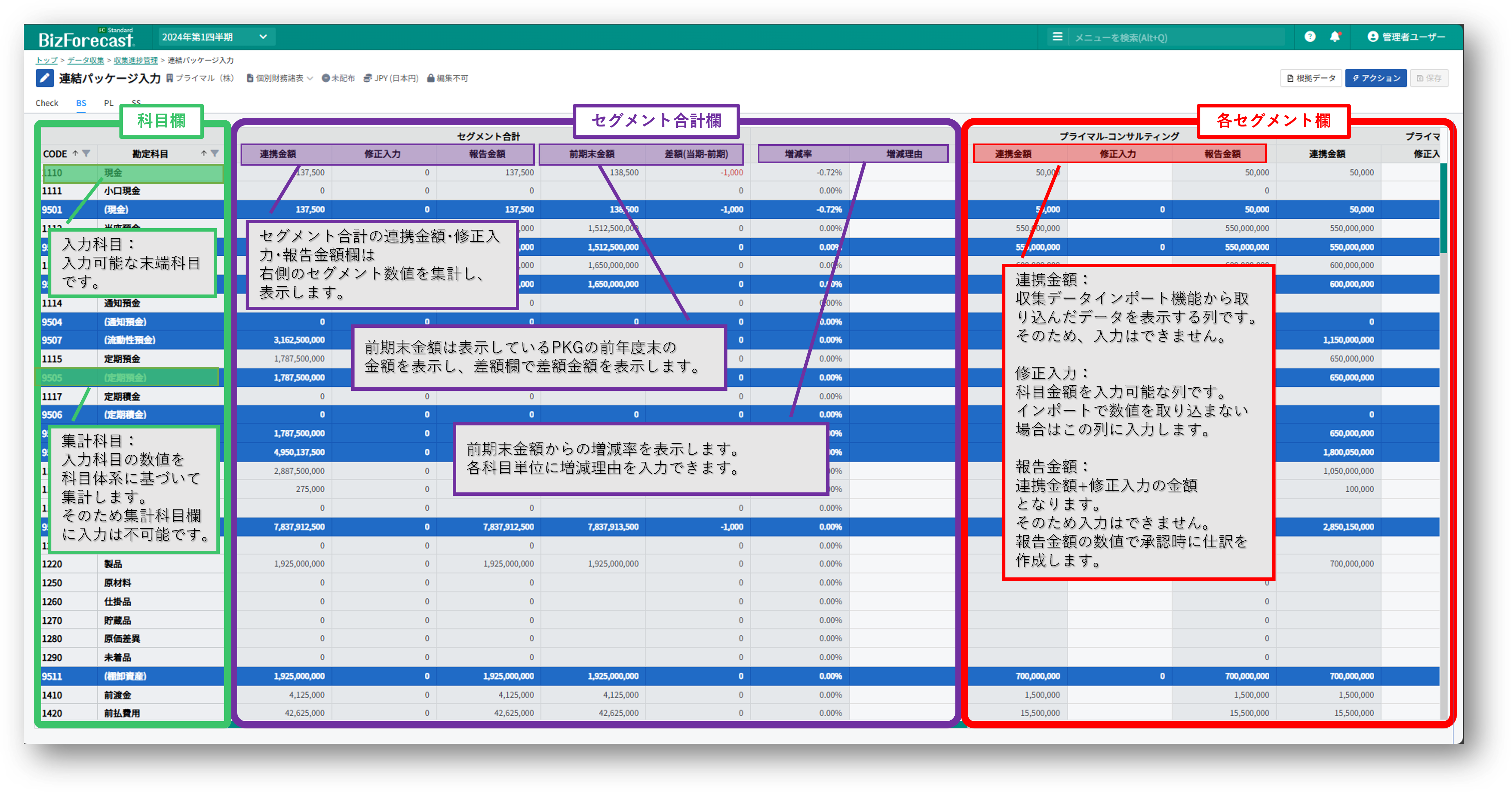Click the 根拠データ button

(x=1311, y=78)
